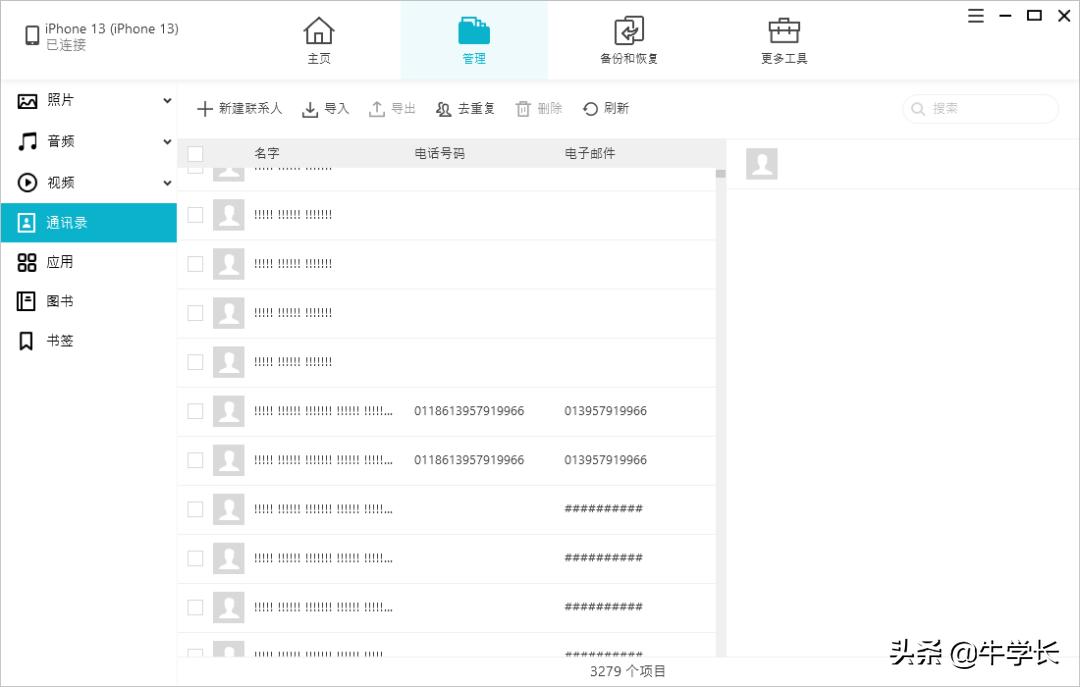
Task: Open the 应用 apps sidebar icon
Action: click(27, 262)
